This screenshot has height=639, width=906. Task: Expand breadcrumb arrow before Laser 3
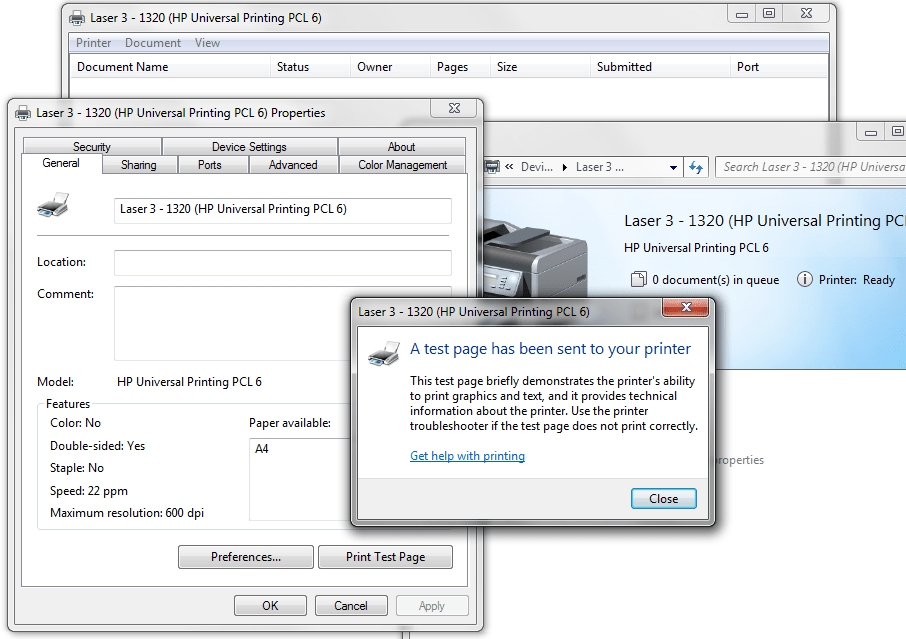pos(565,168)
